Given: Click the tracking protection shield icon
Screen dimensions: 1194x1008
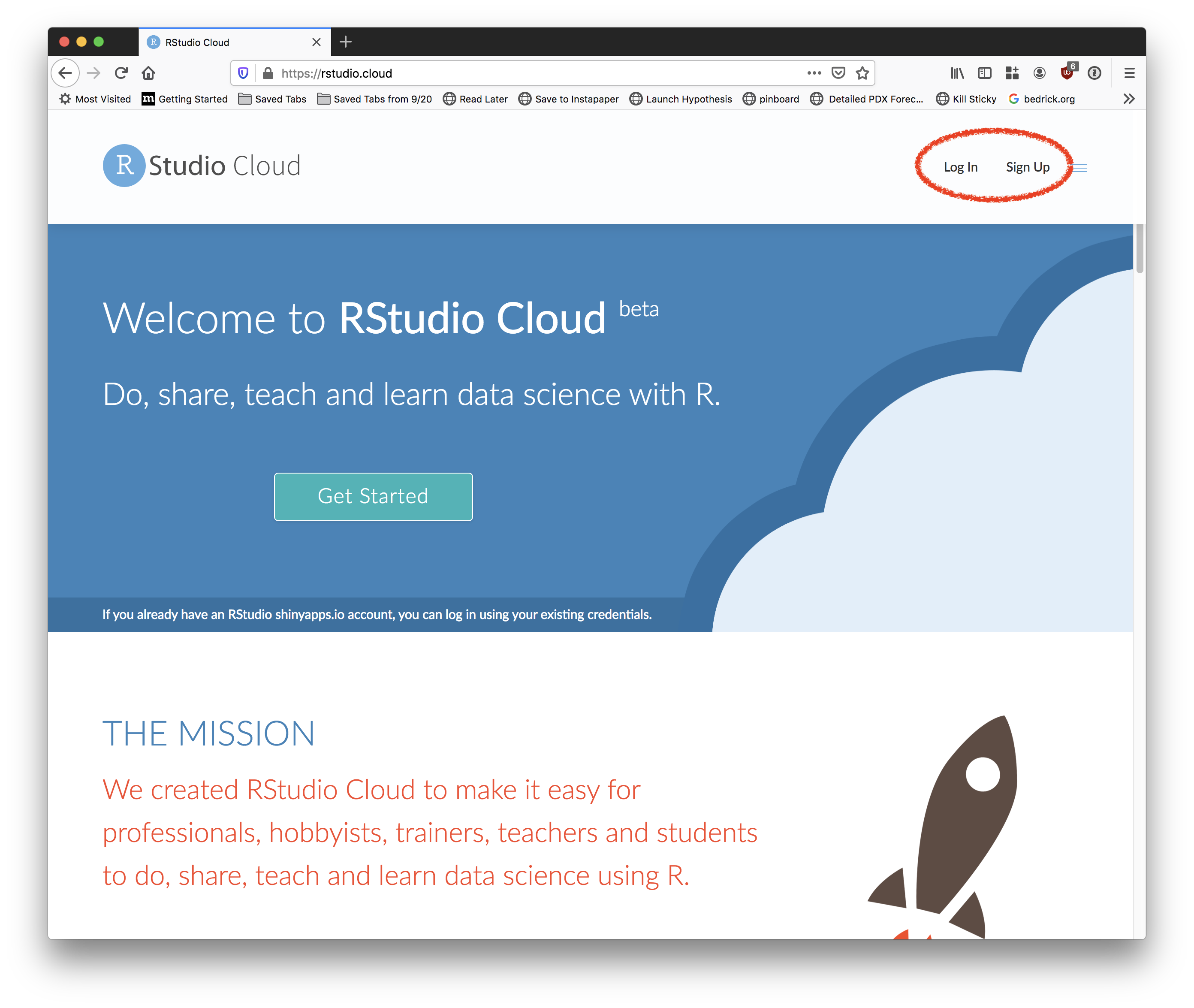Looking at the screenshot, I should click(243, 73).
